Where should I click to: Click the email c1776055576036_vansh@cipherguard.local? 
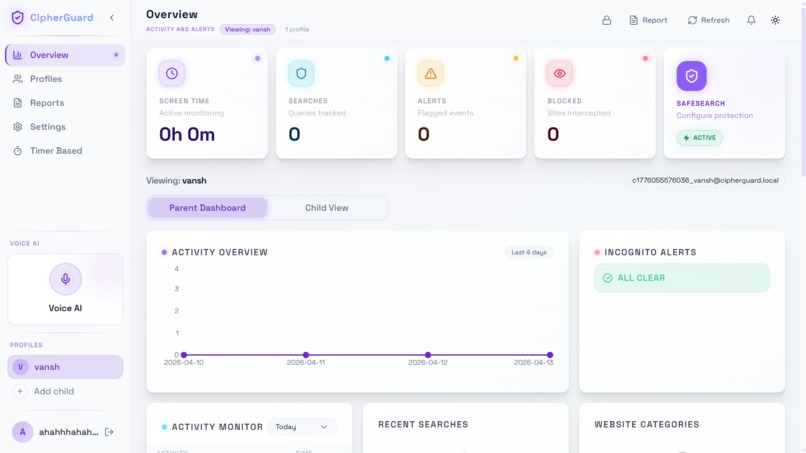click(x=705, y=180)
